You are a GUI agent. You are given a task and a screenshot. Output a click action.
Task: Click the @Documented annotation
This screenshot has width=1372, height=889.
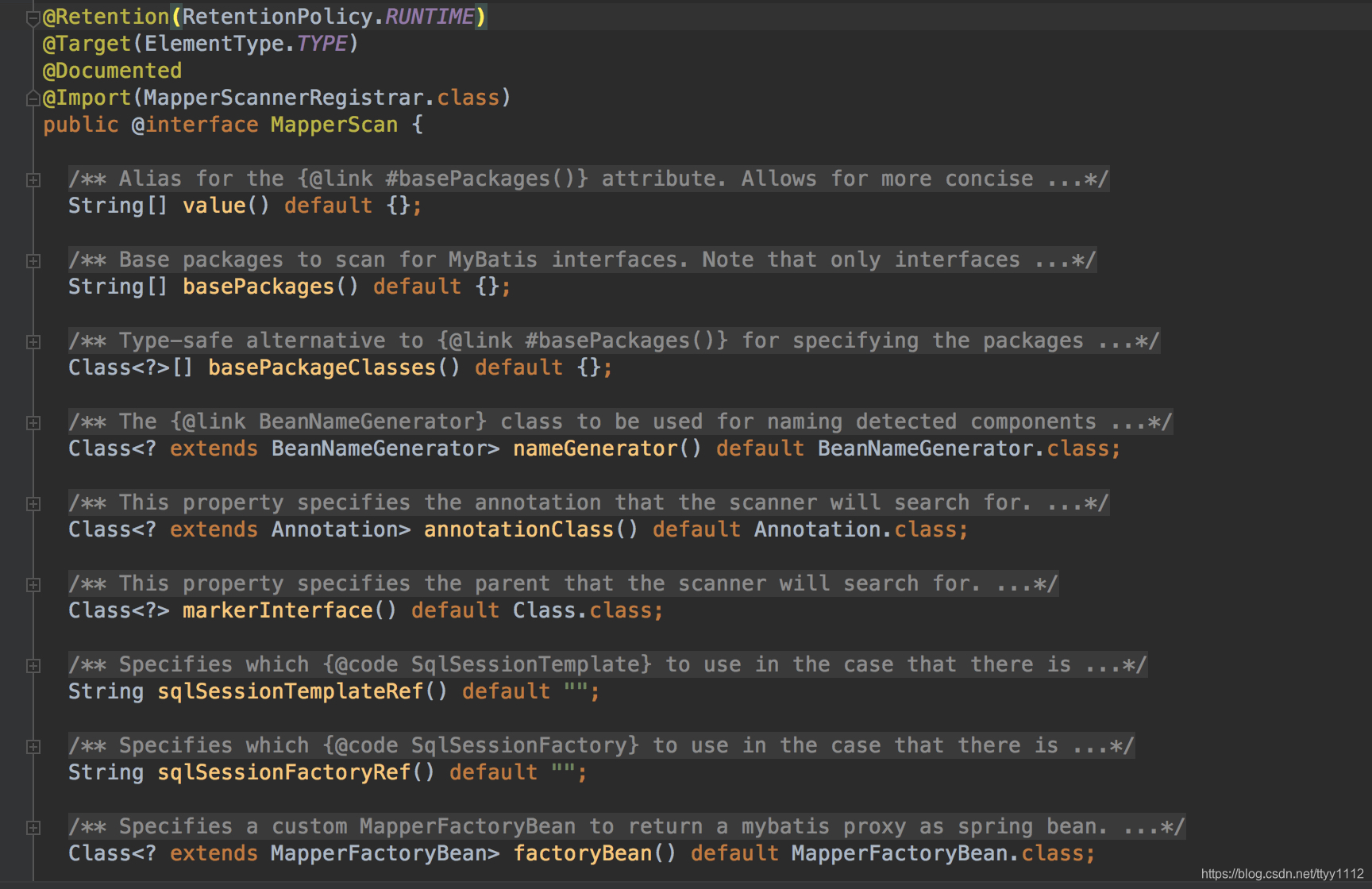tap(112, 71)
